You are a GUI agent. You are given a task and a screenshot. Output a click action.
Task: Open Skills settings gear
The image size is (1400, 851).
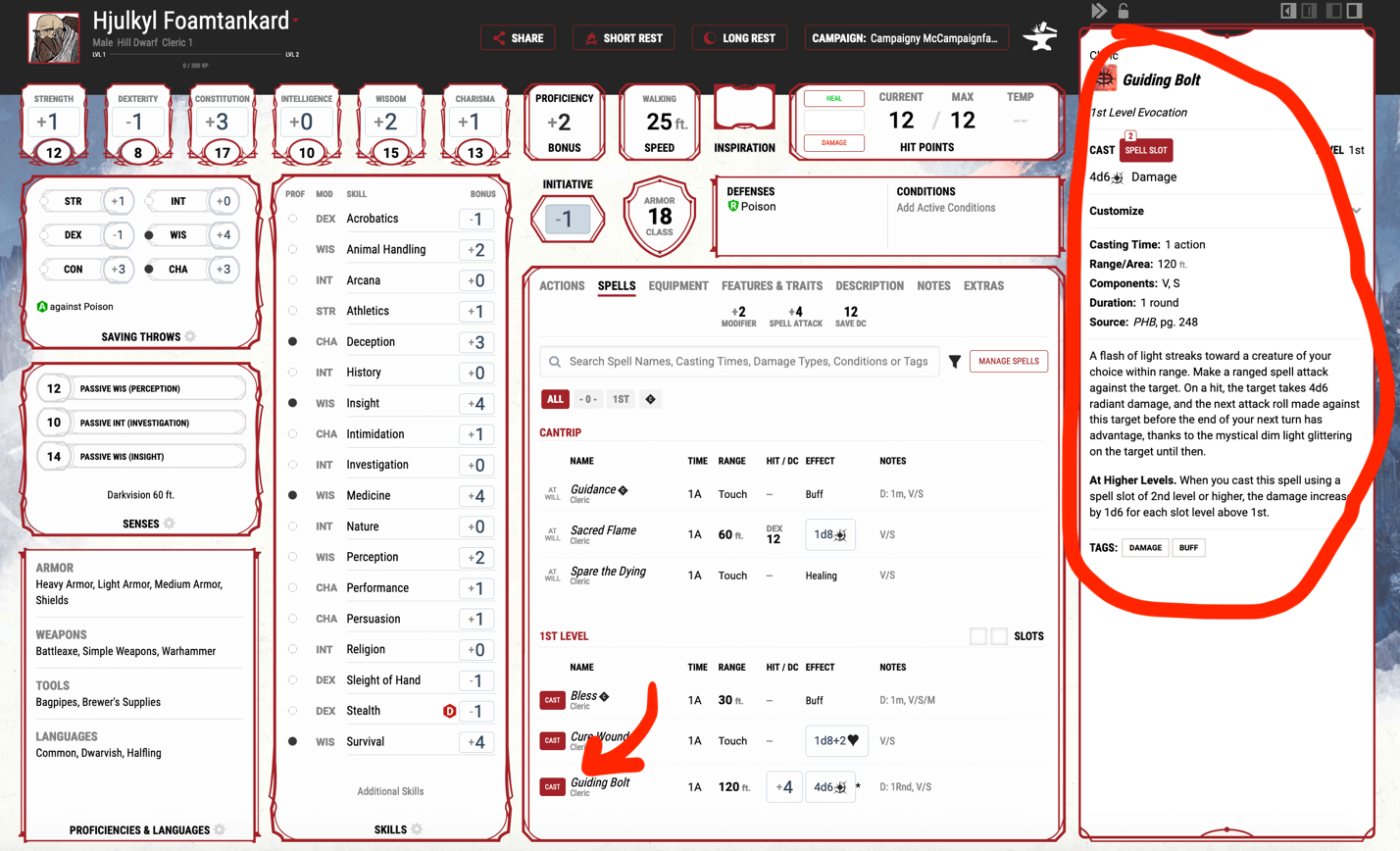pyautogui.click(x=416, y=829)
